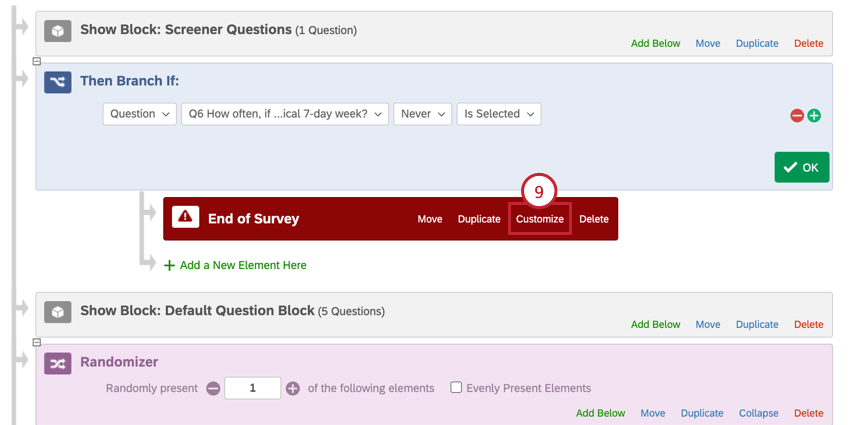The image size is (850, 425).
Task: Decrease randomly presented elements count
Action: (213, 388)
